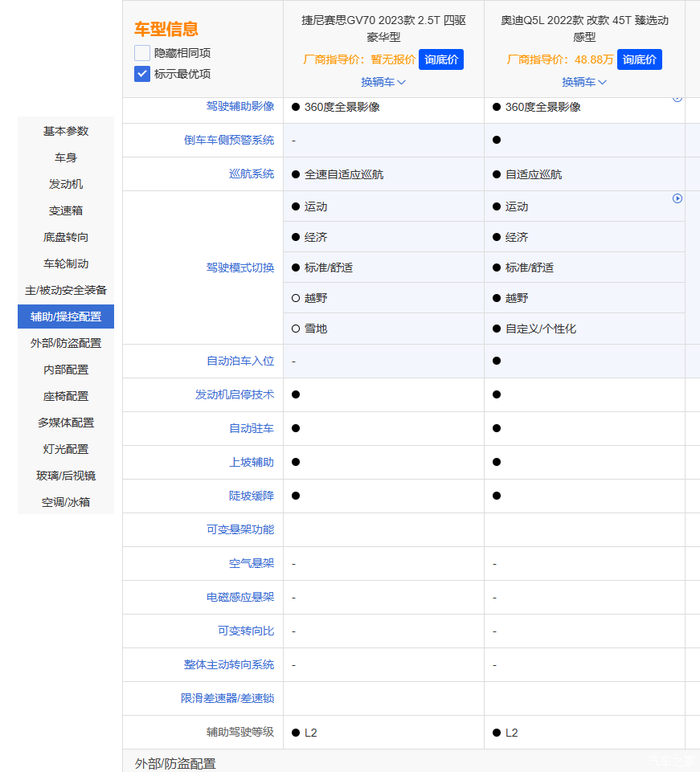The image size is (700, 772).
Task: Click the 发动机启停技术 link
Action: [234, 395]
